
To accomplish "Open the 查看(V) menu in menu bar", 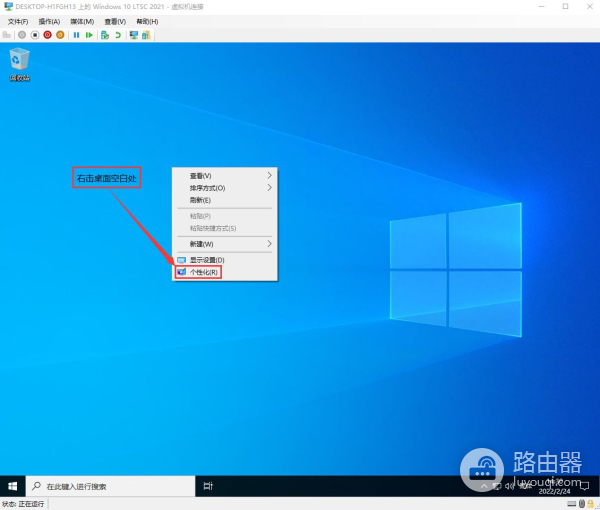I will [x=115, y=21].
